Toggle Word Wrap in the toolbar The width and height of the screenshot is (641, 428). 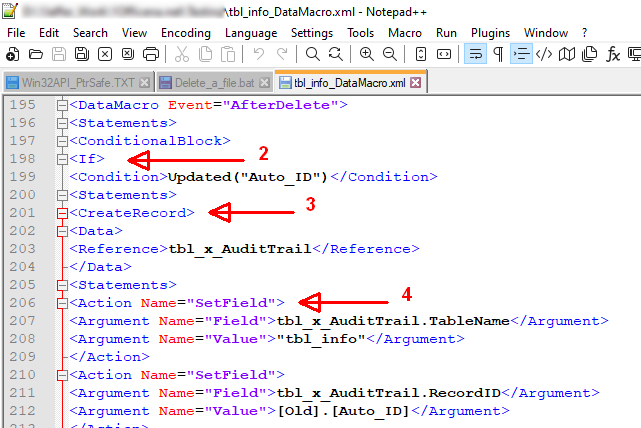tap(475, 54)
